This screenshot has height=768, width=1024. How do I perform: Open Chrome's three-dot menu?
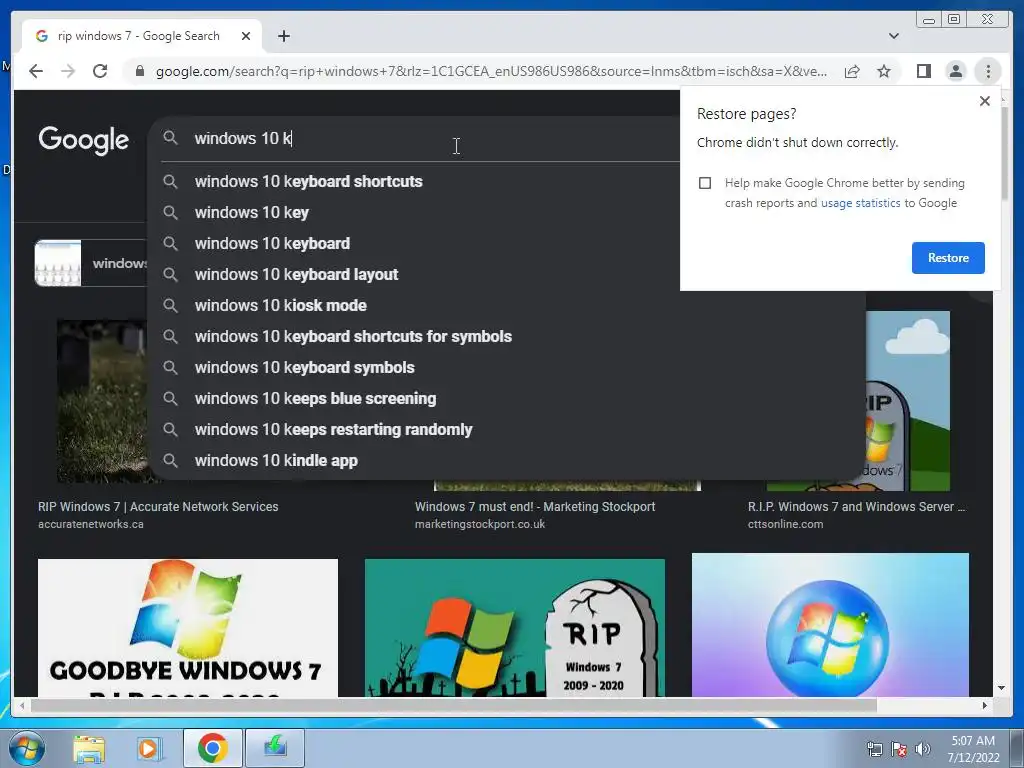pyautogui.click(x=988, y=71)
